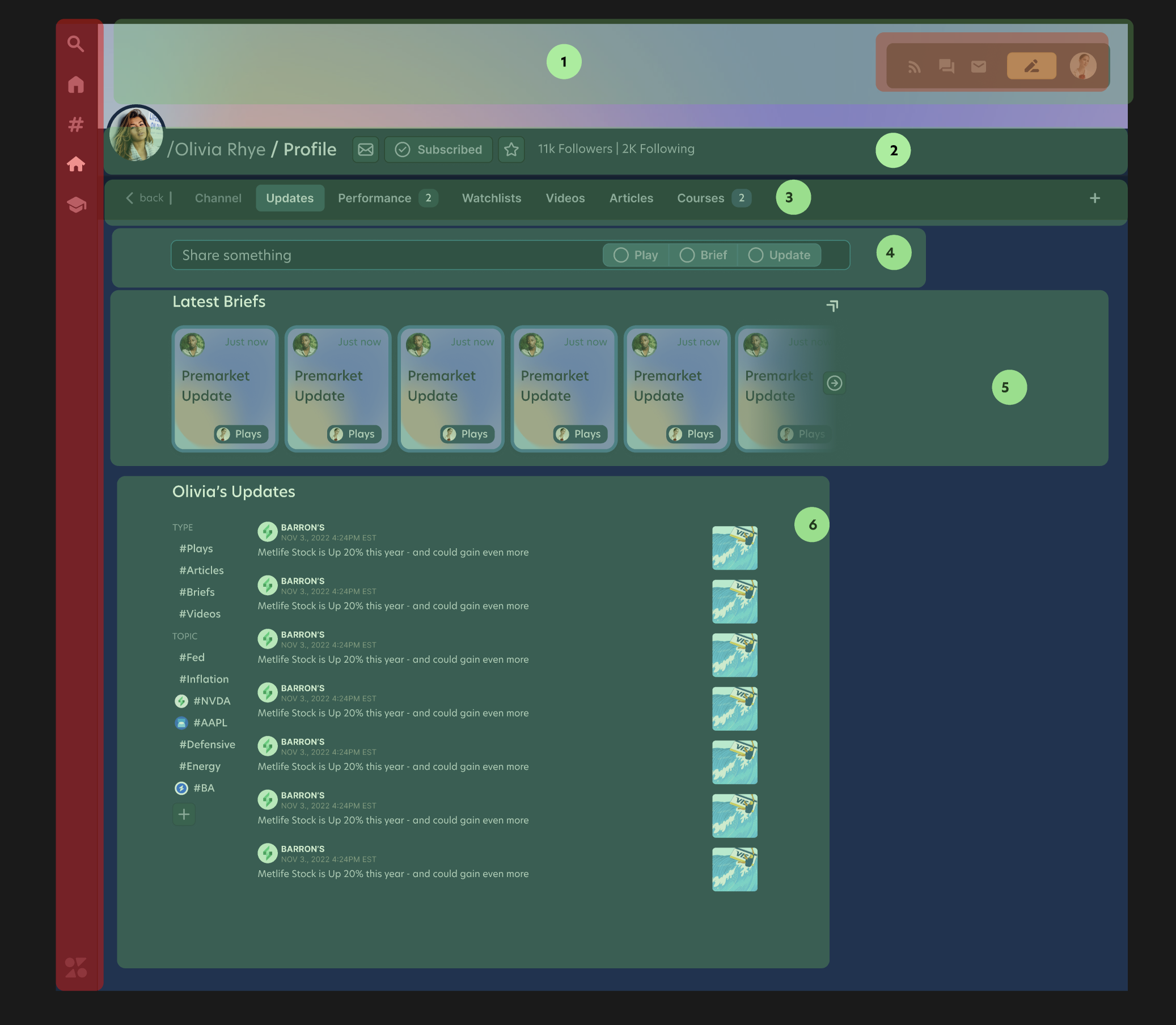Open search from the left sidebar
Screen dimensions: 1176x1025
click(x=76, y=44)
